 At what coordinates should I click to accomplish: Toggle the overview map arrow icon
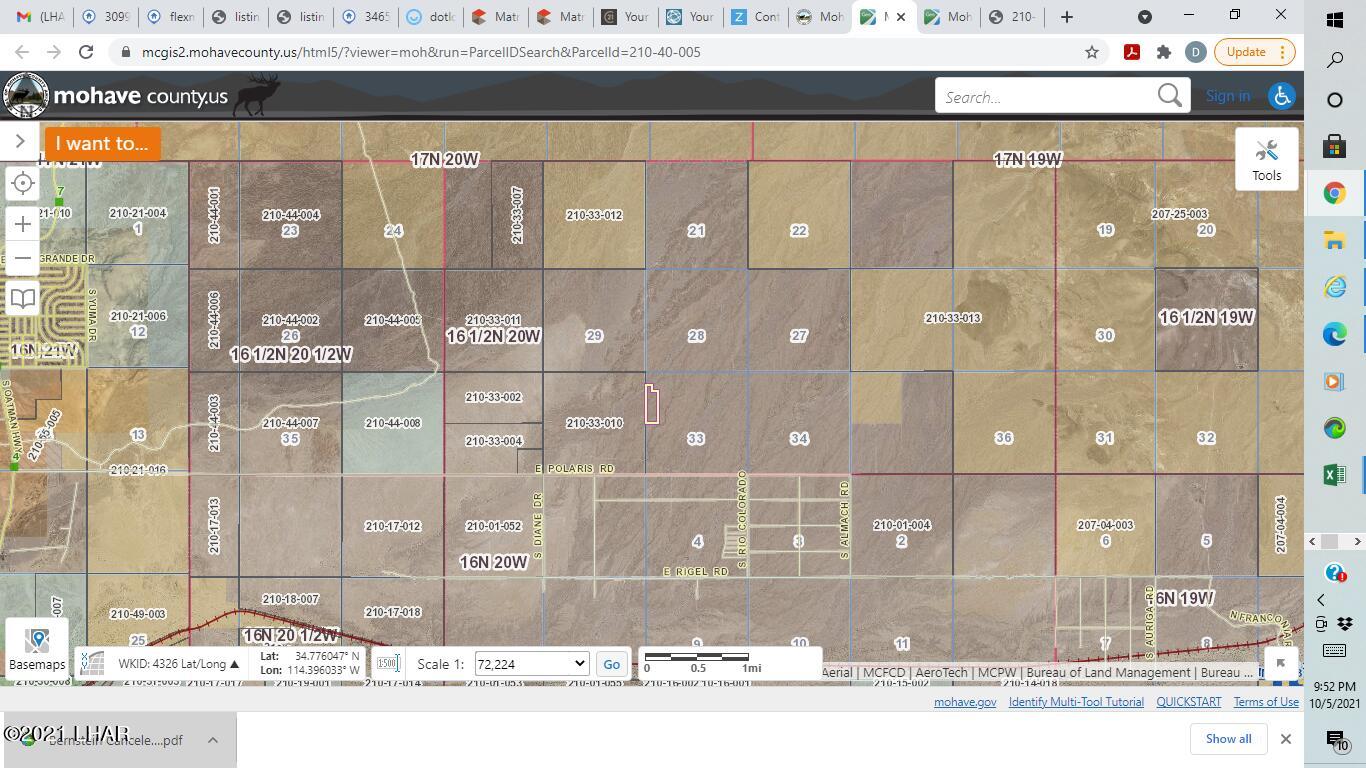1280,663
